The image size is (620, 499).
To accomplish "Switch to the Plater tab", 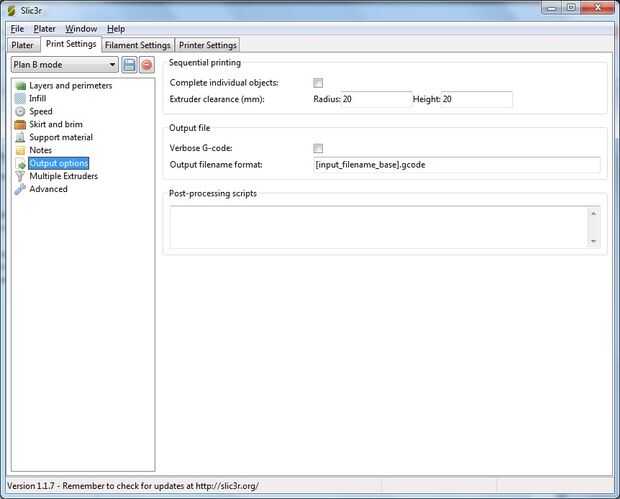I will [23, 45].
